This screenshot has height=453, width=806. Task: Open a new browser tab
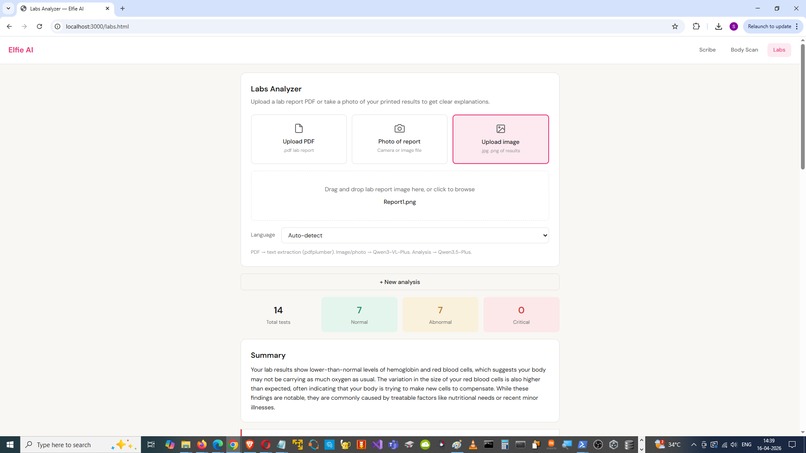point(122,8)
